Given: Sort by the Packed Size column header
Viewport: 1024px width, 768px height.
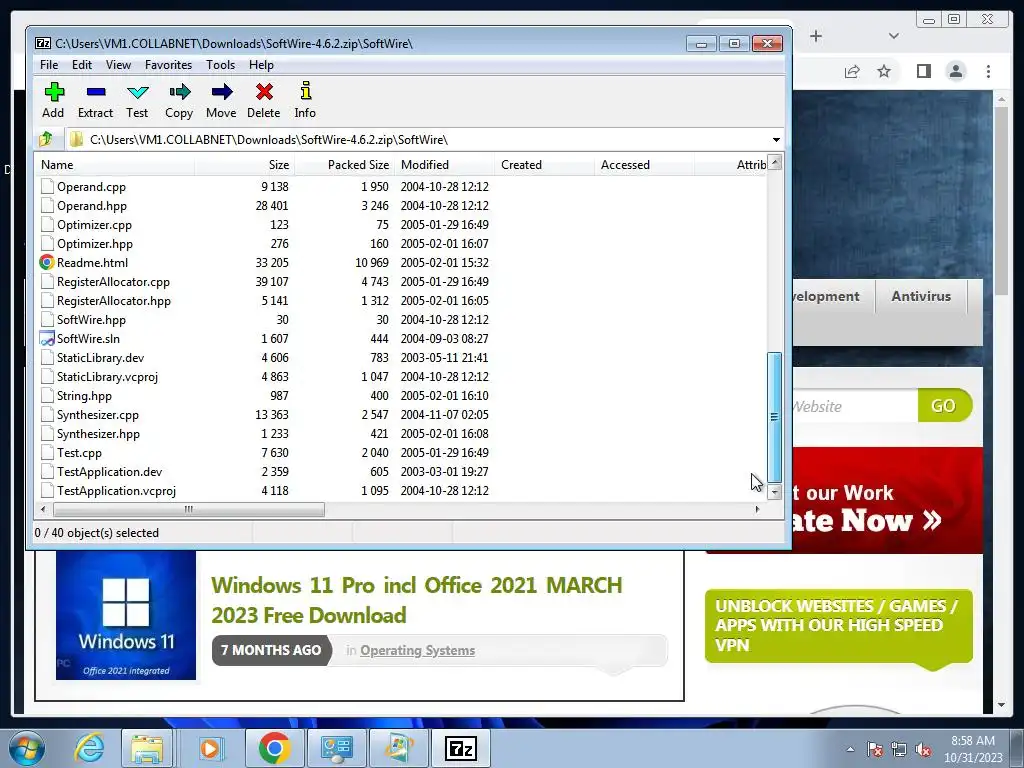Looking at the screenshot, I should tap(345, 165).
